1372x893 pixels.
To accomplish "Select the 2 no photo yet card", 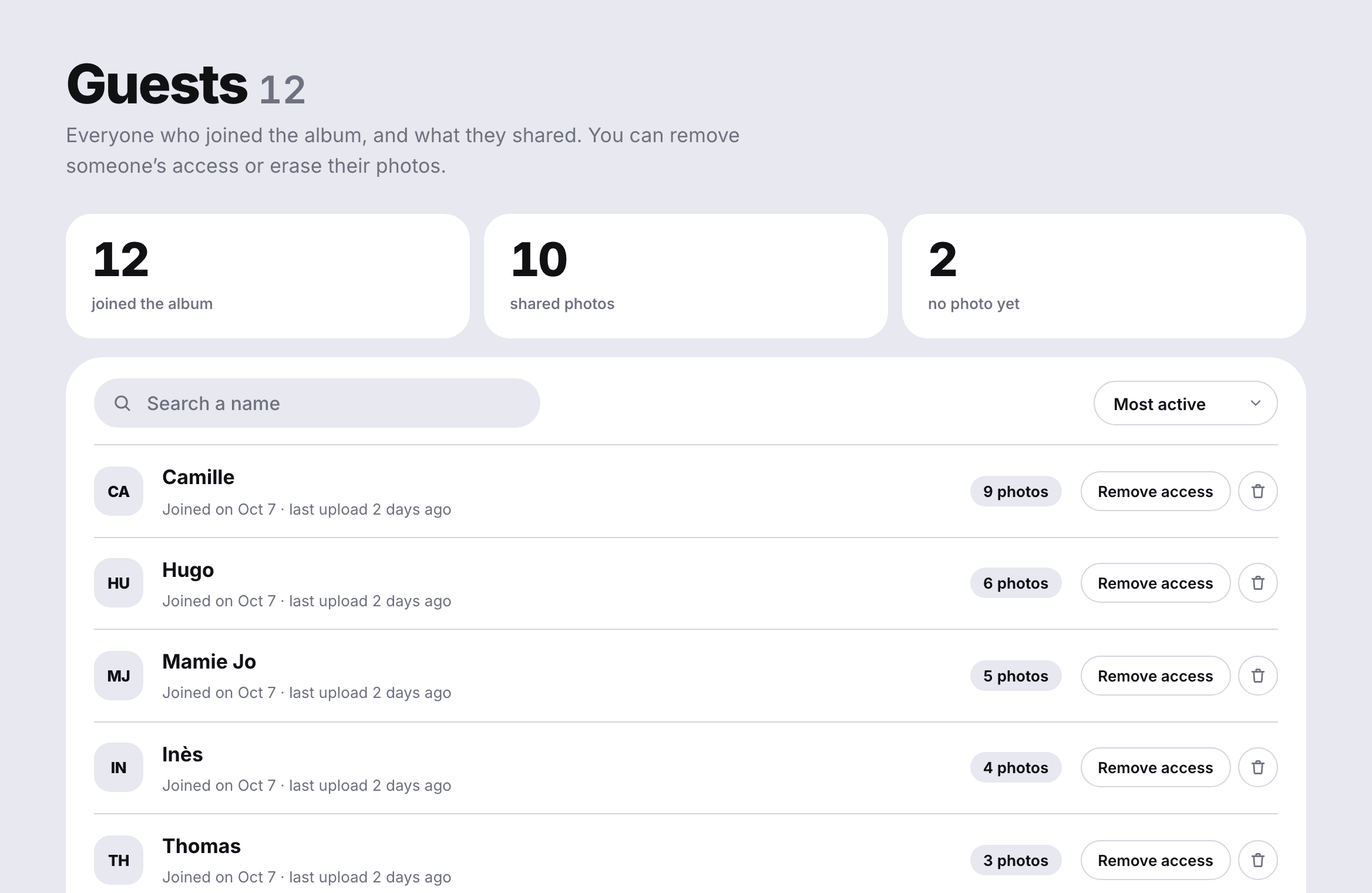I will pos(1104,276).
